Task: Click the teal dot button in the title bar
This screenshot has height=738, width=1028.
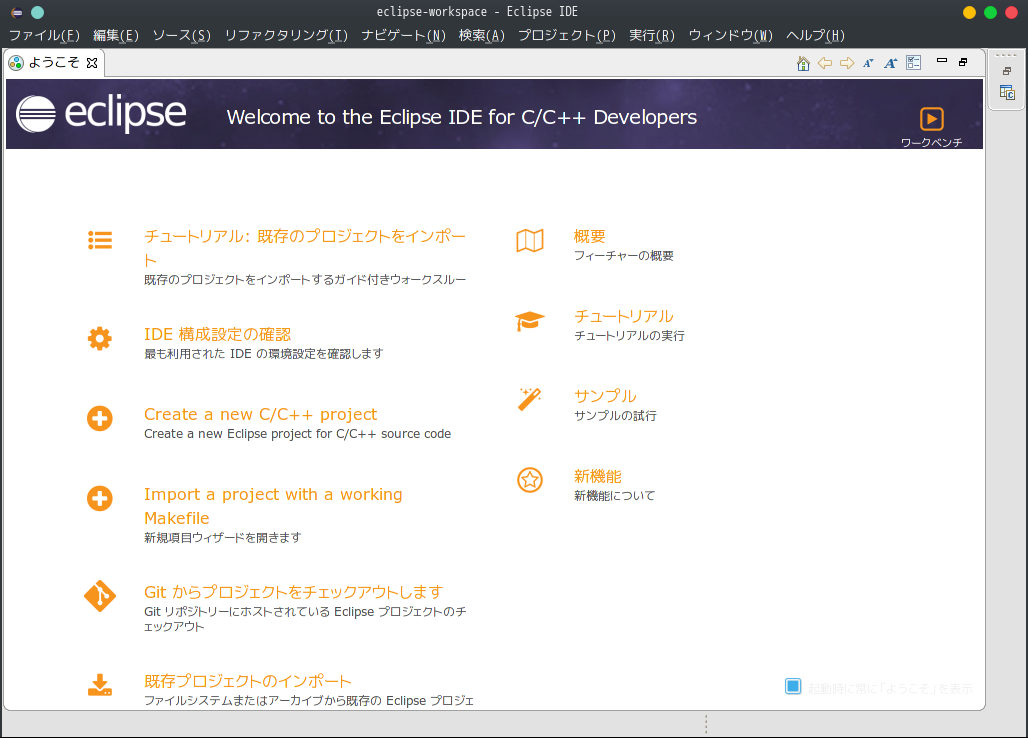Action: 37,12
